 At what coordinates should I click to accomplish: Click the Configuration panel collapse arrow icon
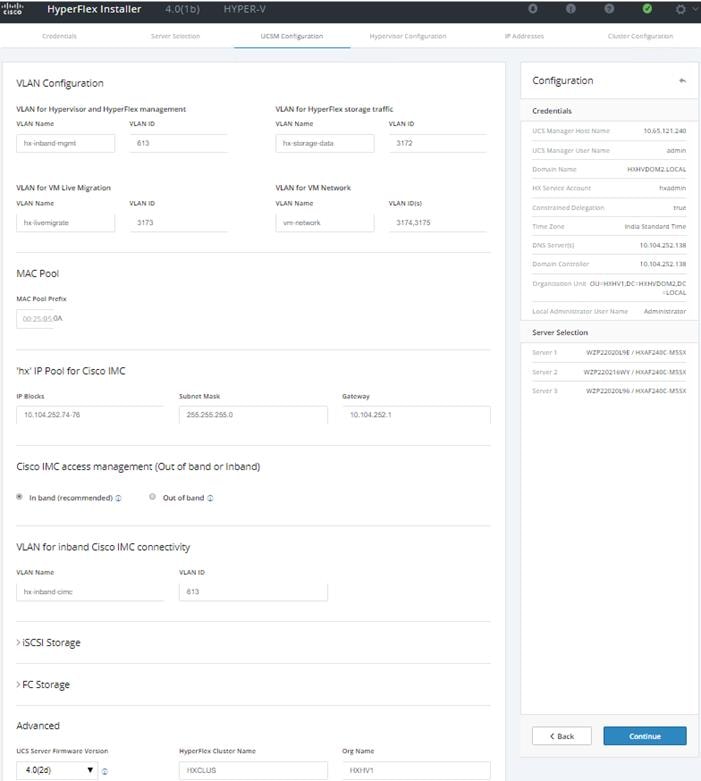click(682, 81)
